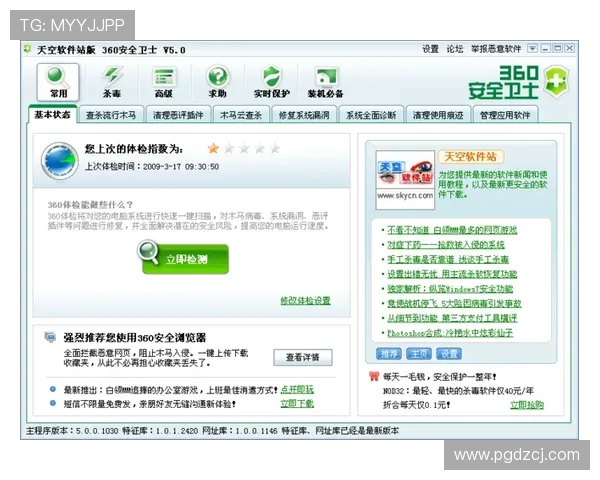
Task: Switch to the 查杀流行木马 tab
Action: pyautogui.click(x=111, y=115)
